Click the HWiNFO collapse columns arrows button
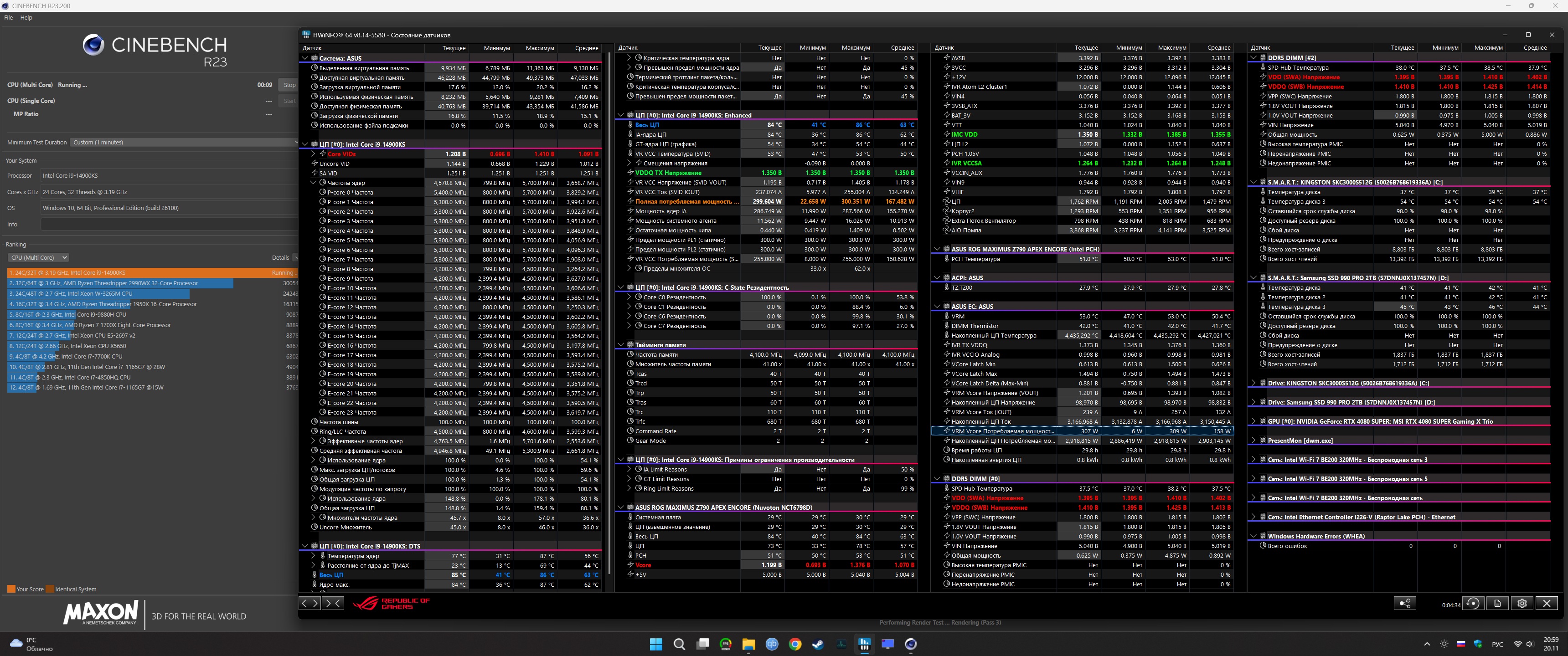Viewport: 1568px width, 656px height. click(333, 603)
